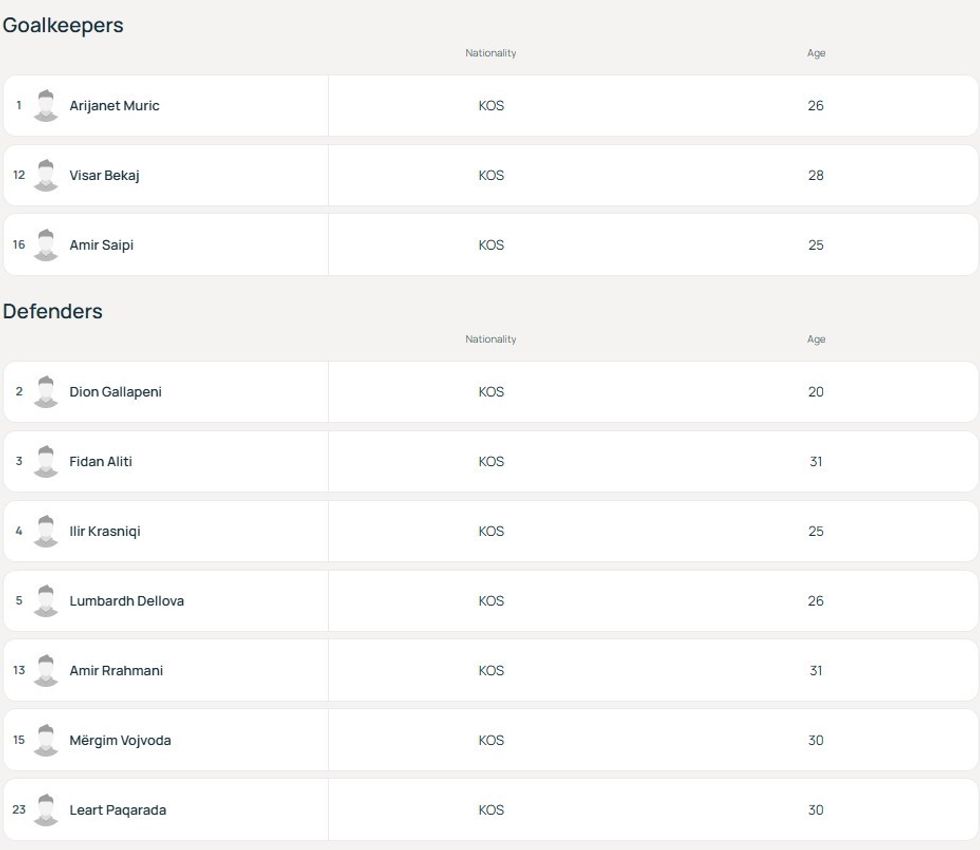Screen dimensions: 980x850
Task: Go to Amir Rrahmani's player page
Action: coord(116,671)
